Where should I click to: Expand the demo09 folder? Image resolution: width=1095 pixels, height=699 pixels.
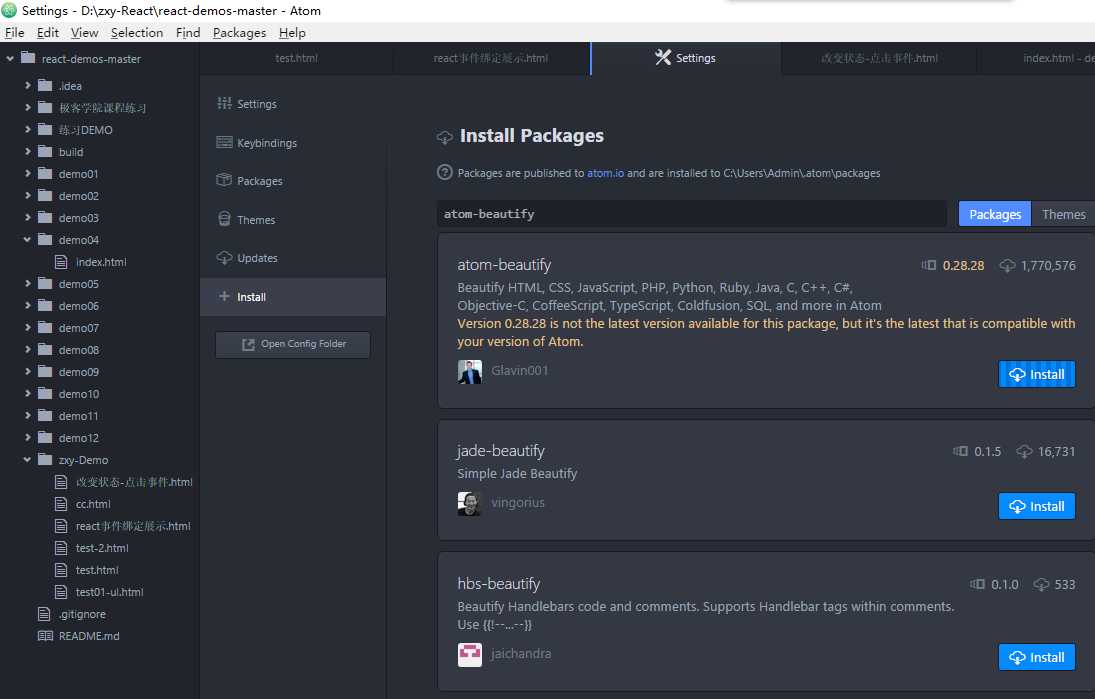(27, 371)
